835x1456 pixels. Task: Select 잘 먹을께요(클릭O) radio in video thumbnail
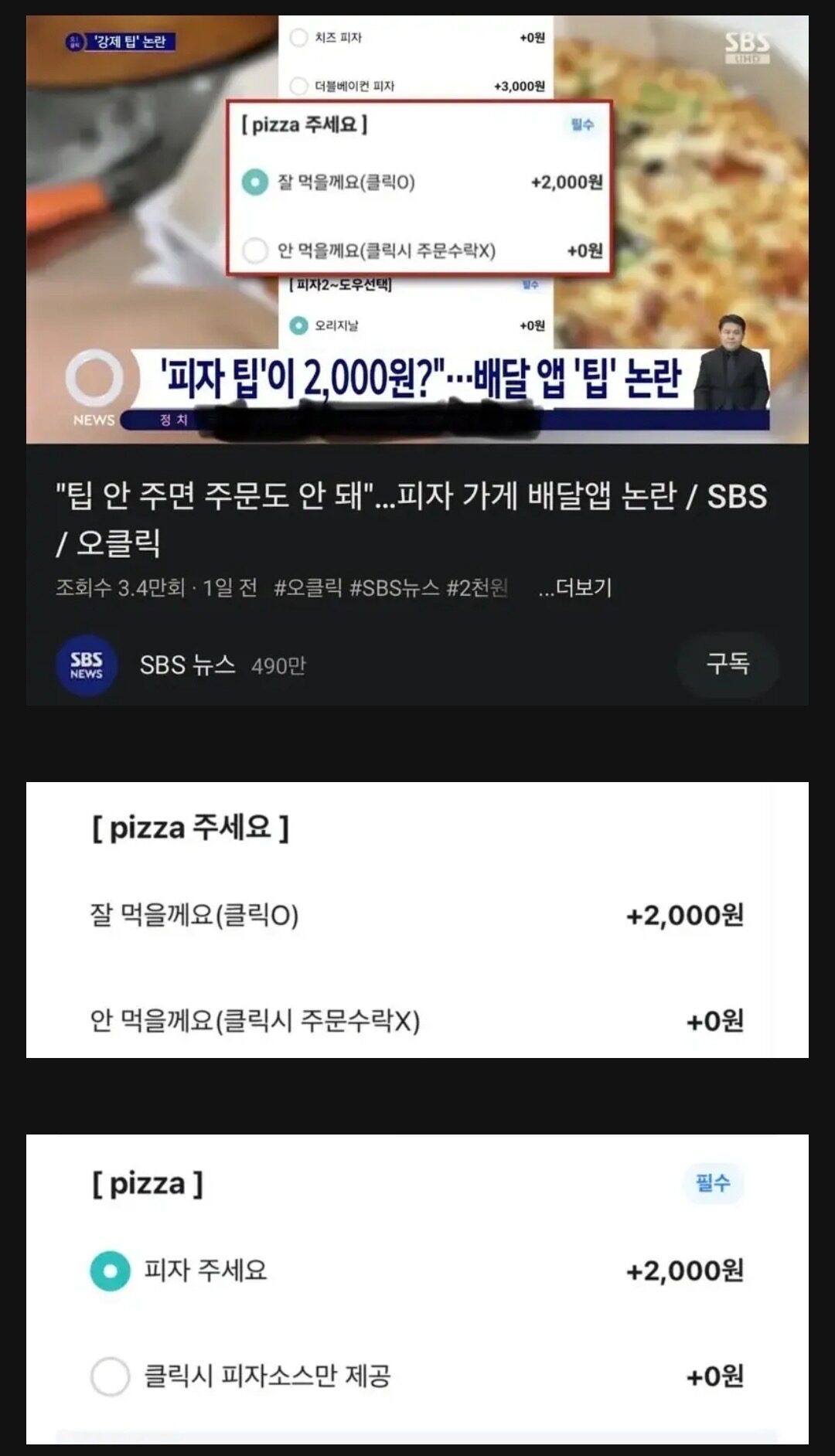click(x=255, y=182)
